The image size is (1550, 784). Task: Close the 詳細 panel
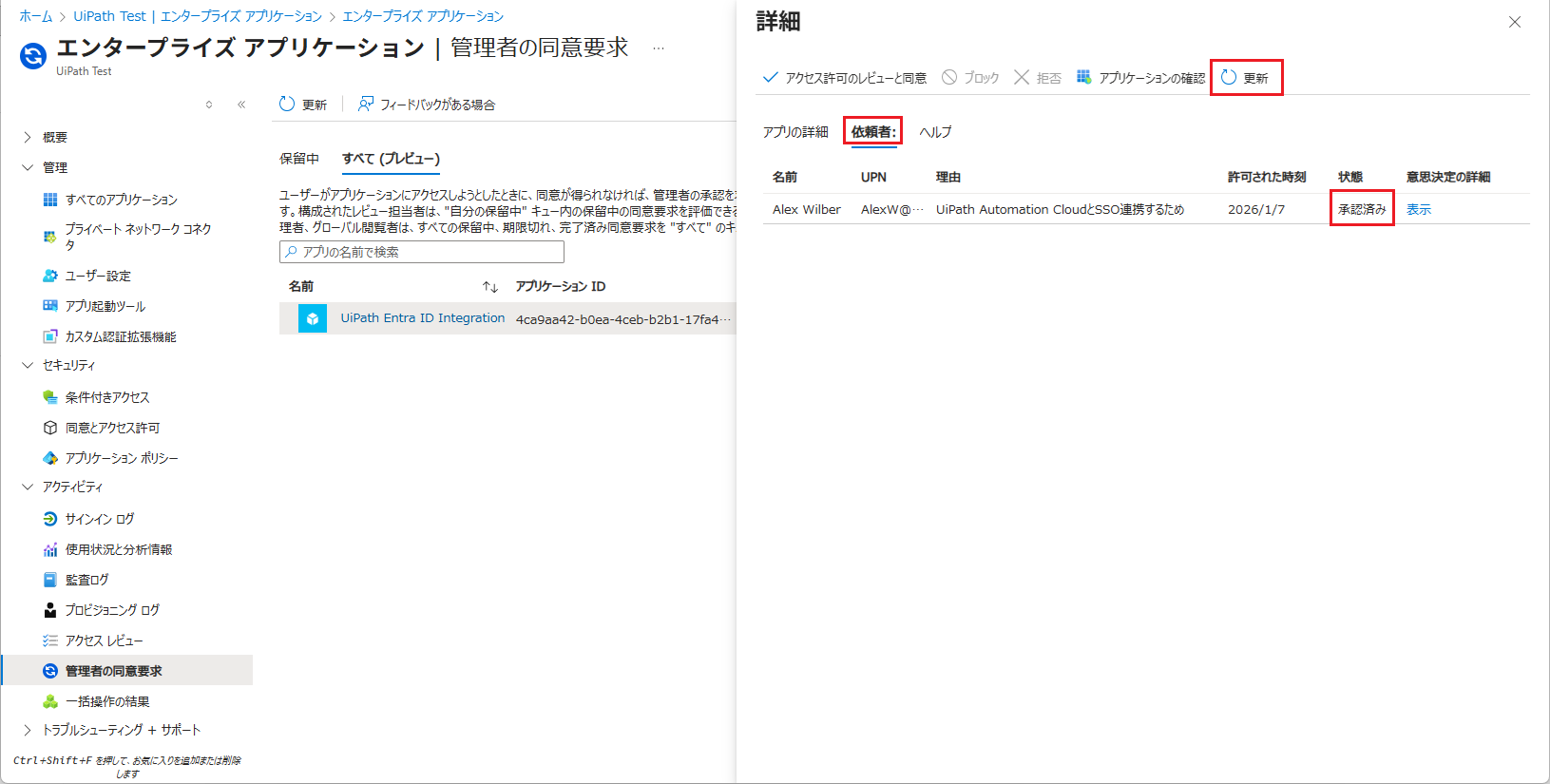pyautogui.click(x=1515, y=22)
